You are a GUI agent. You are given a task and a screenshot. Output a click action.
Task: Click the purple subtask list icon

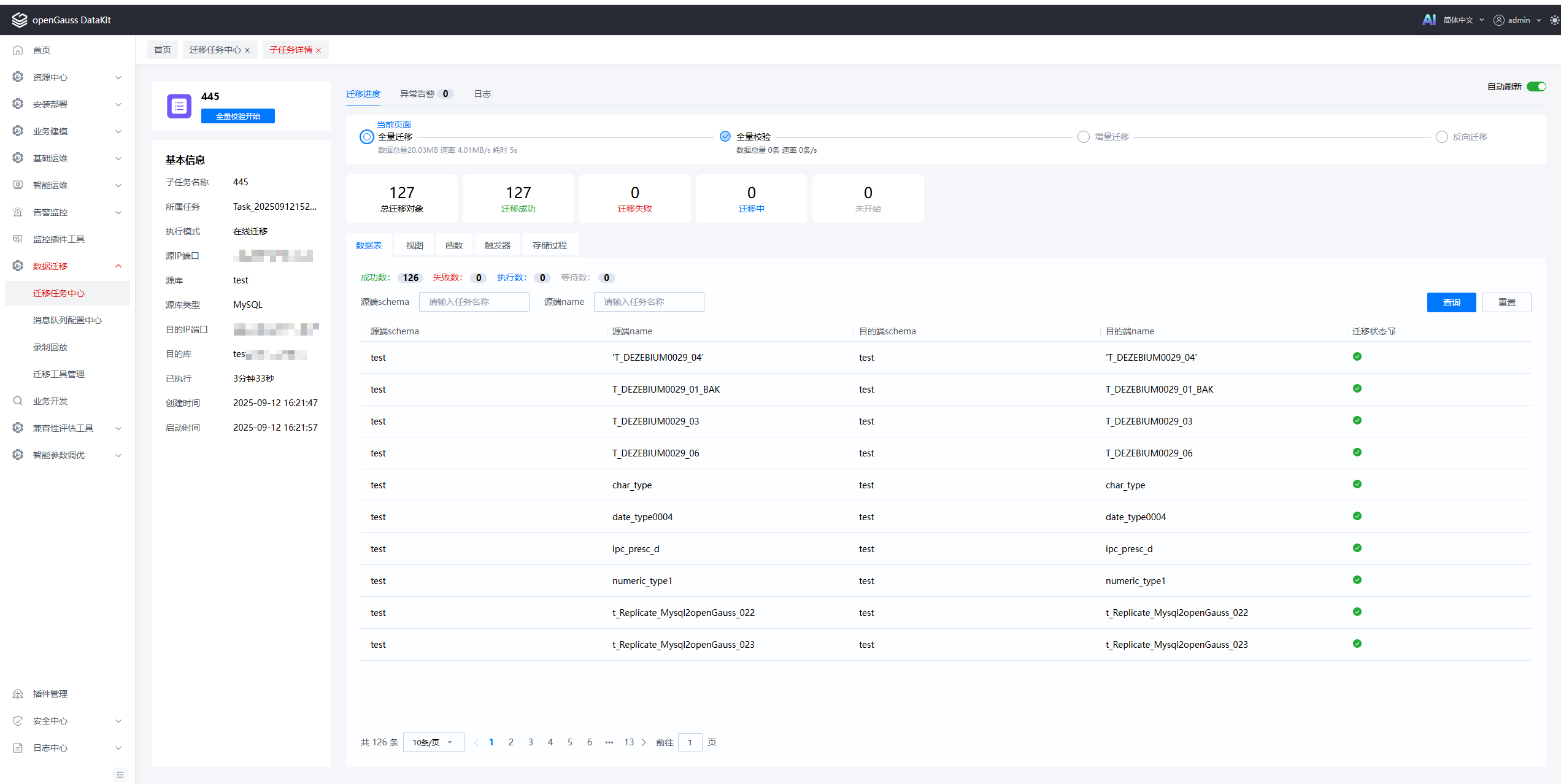pos(179,106)
